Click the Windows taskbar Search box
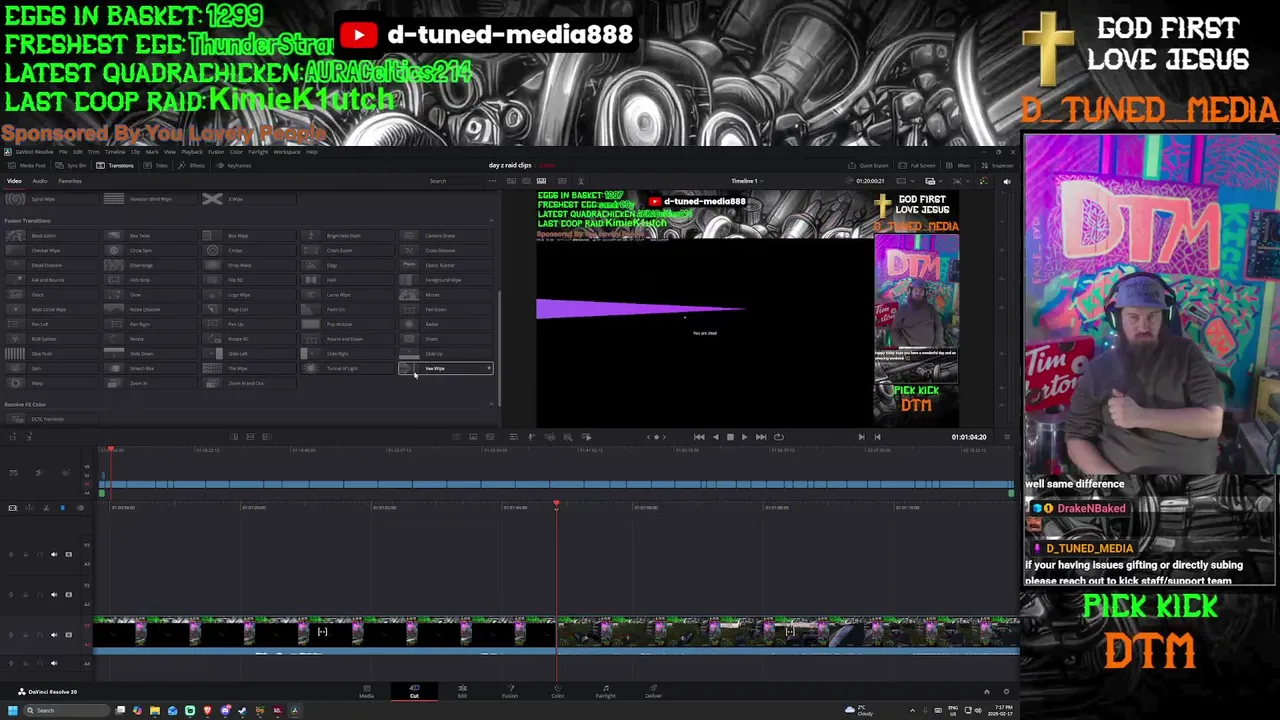1280x720 pixels. pos(68,710)
